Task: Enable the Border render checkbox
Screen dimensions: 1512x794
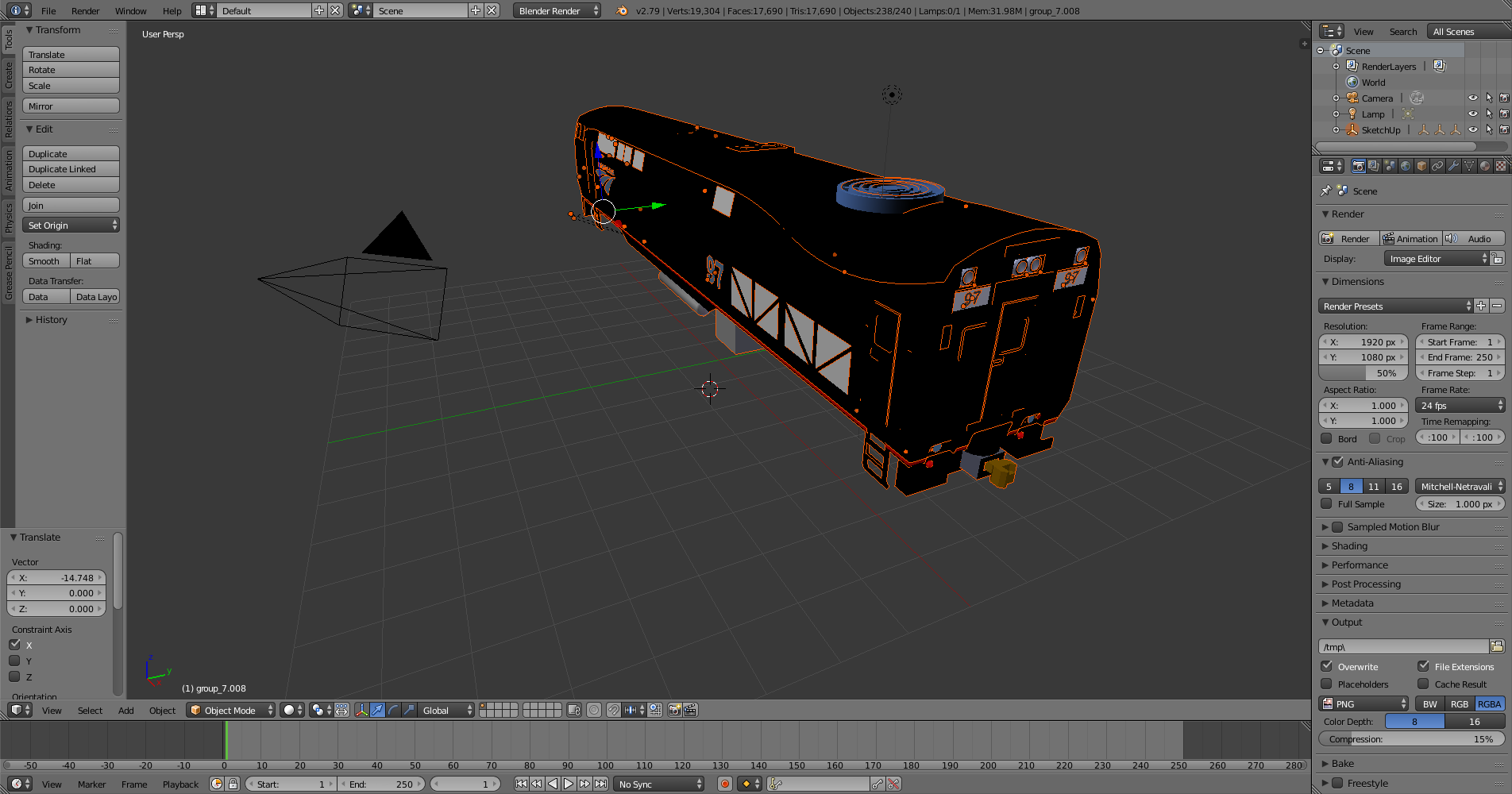Action: point(1326,438)
